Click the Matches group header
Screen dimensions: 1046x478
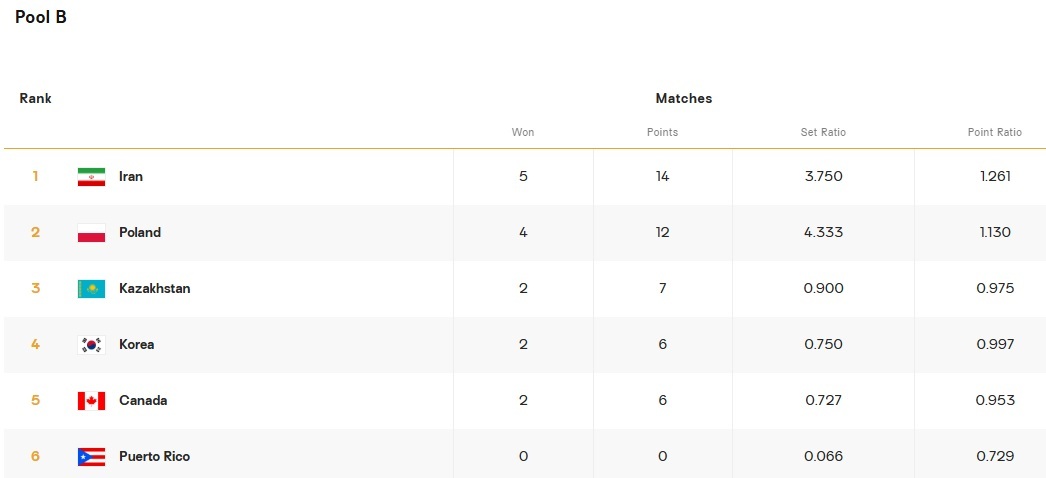(684, 99)
